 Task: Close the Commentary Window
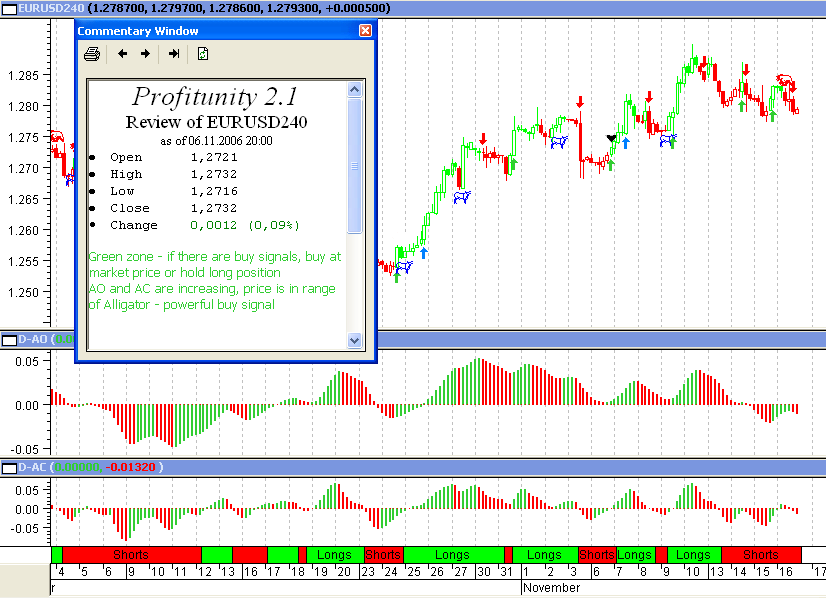point(365,31)
